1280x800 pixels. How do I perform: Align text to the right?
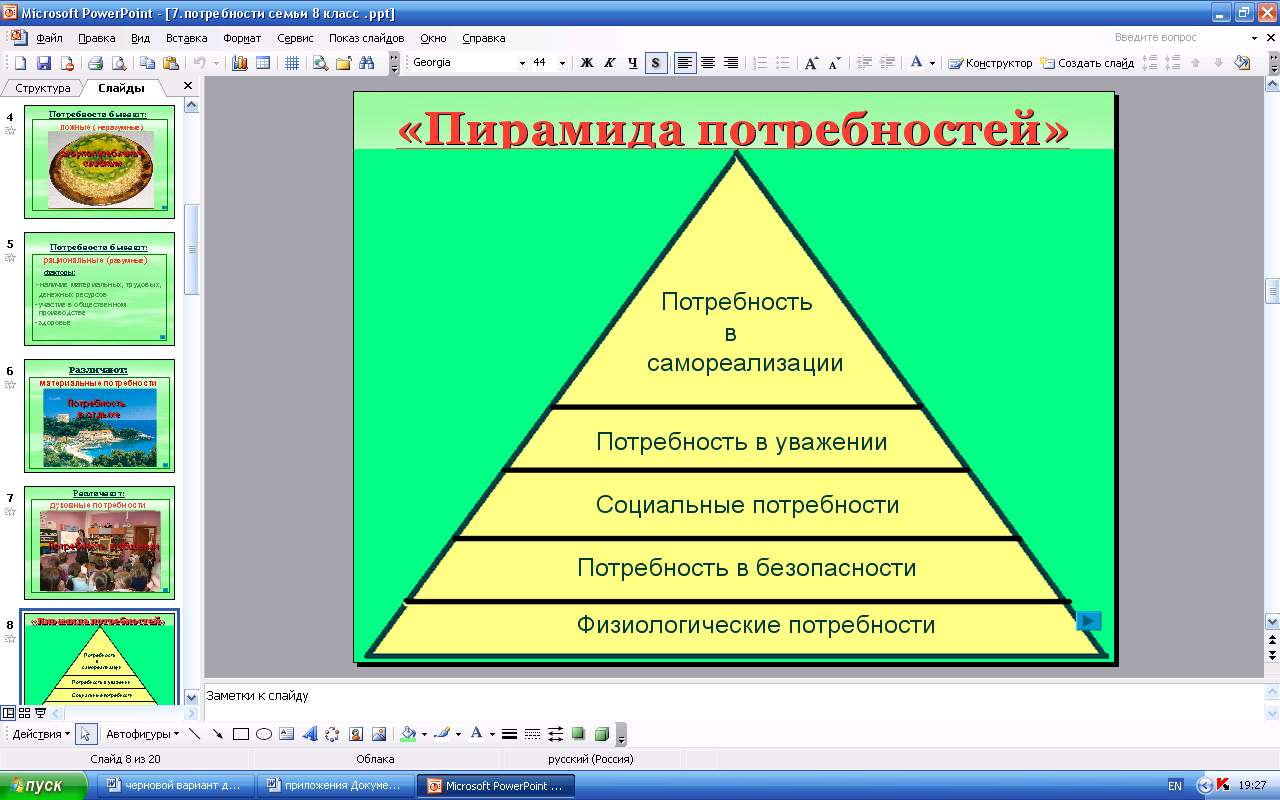tap(731, 63)
